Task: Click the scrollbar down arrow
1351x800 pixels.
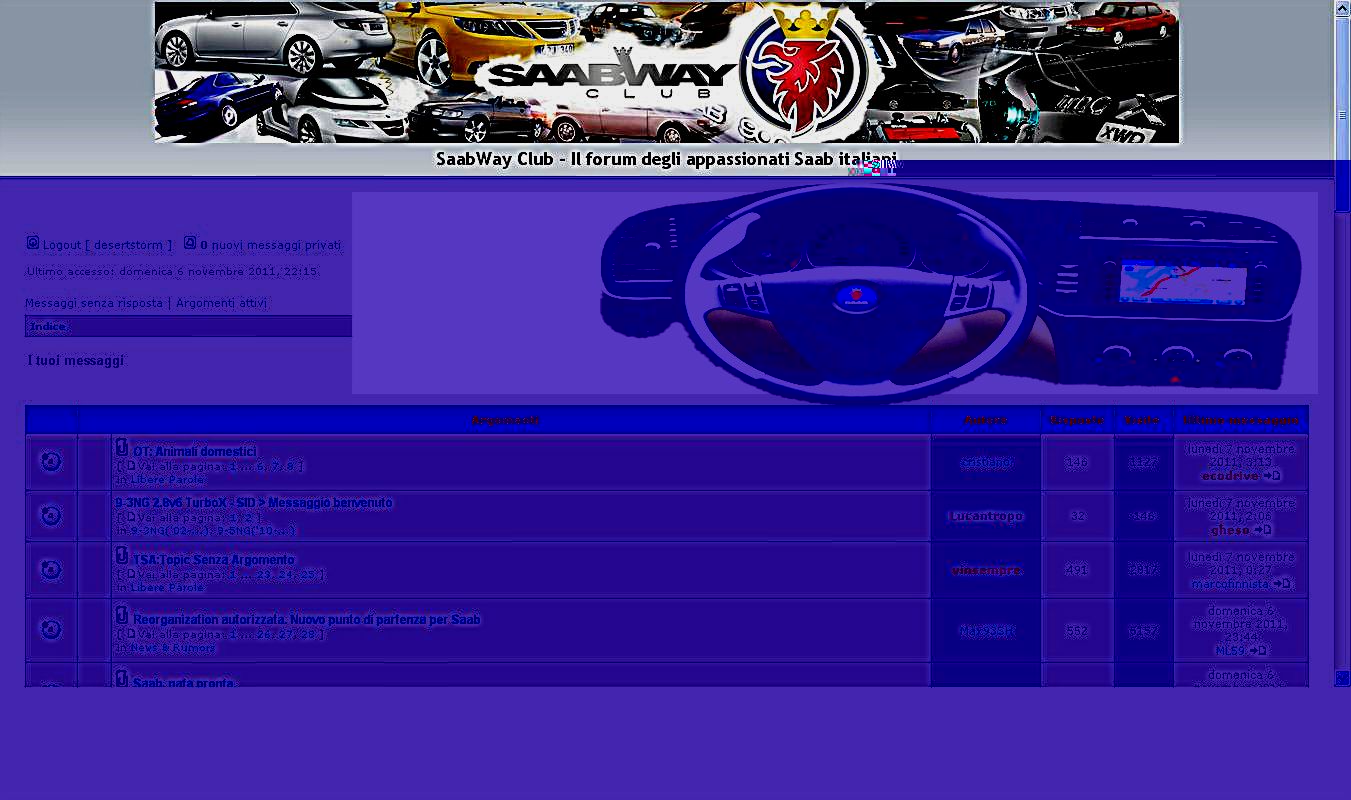Action: pos(1342,678)
